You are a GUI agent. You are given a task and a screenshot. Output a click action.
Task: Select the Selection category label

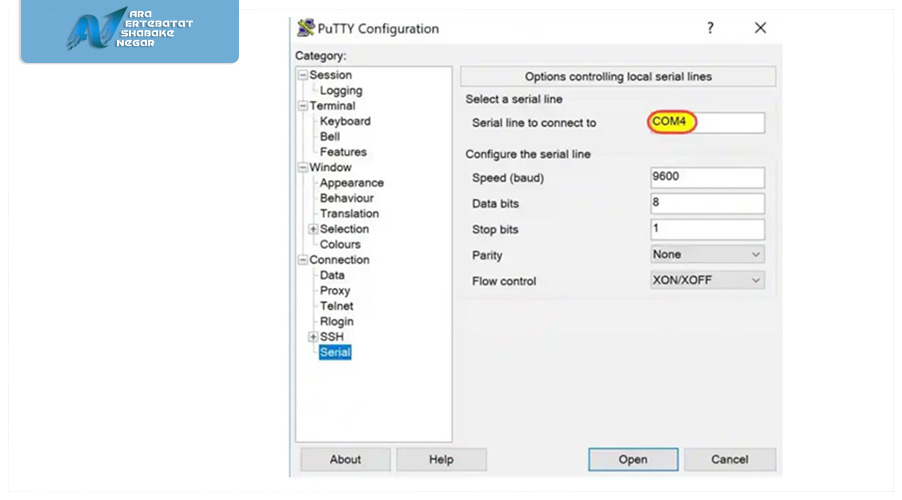(344, 229)
